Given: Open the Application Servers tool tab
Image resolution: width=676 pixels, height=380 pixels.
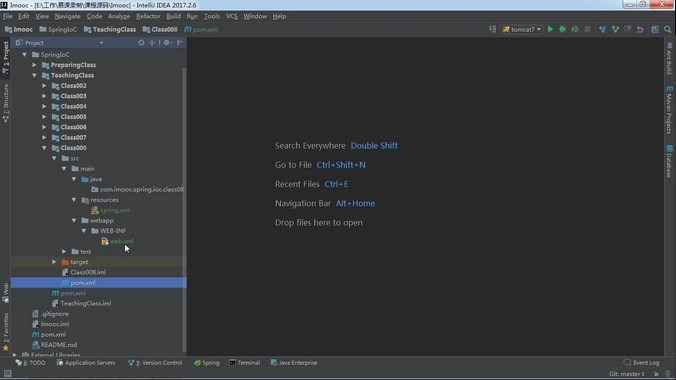Looking at the screenshot, I should click(x=86, y=363).
